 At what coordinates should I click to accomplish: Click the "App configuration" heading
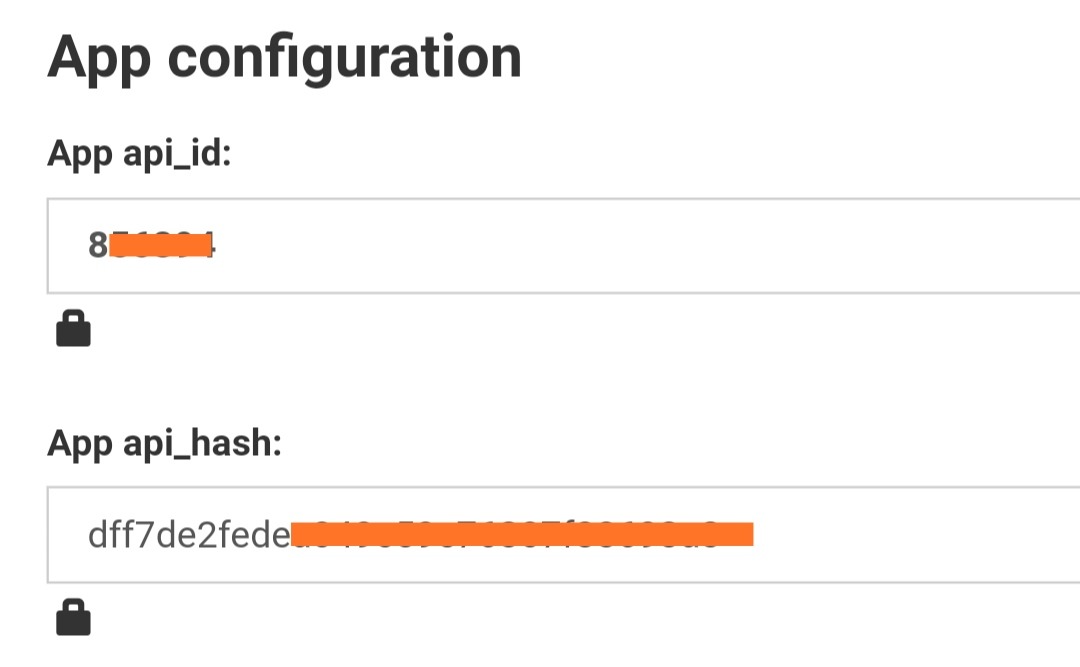pyautogui.click(x=284, y=57)
